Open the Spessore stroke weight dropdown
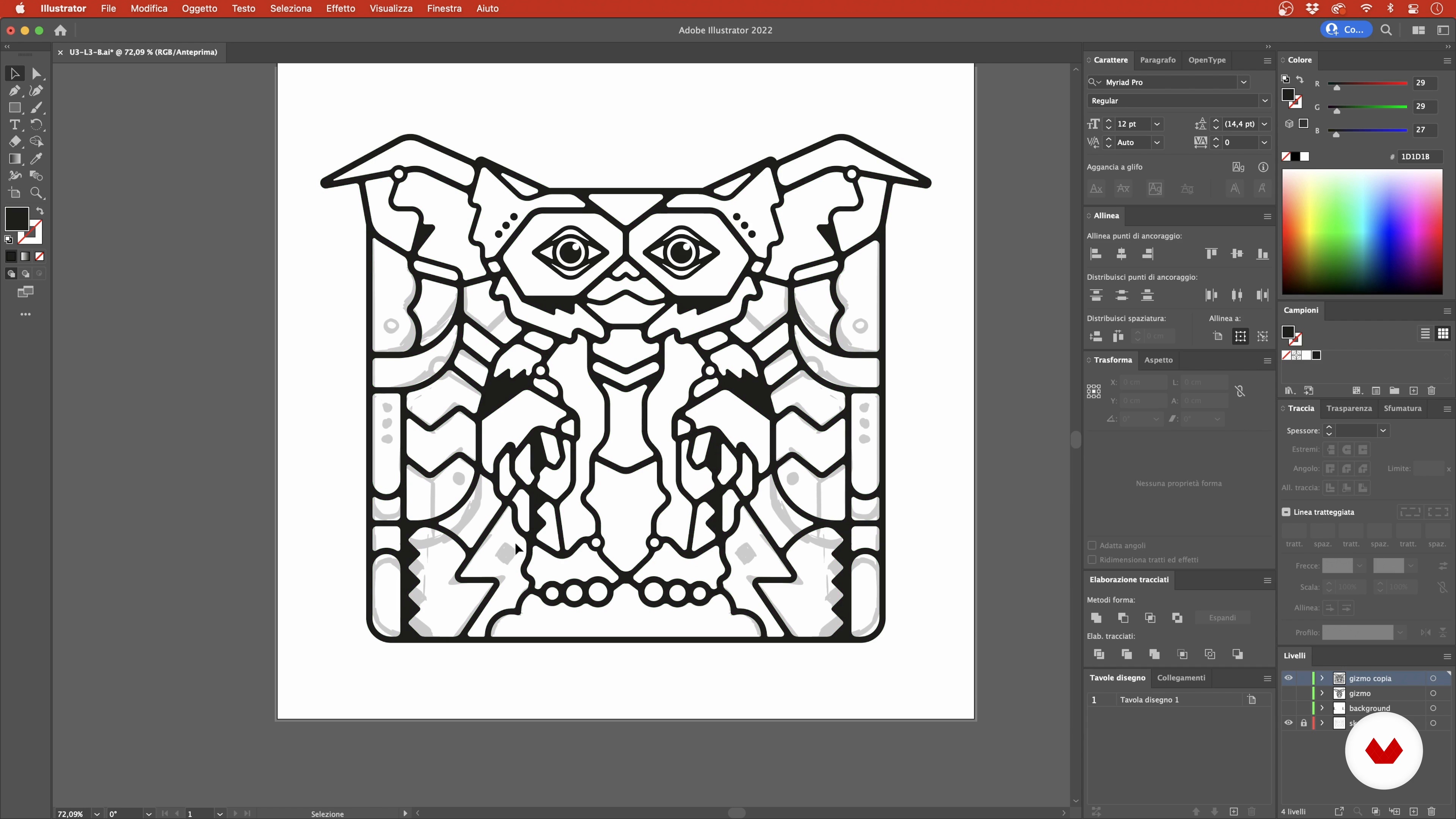The width and height of the screenshot is (1456, 819). click(x=1383, y=431)
